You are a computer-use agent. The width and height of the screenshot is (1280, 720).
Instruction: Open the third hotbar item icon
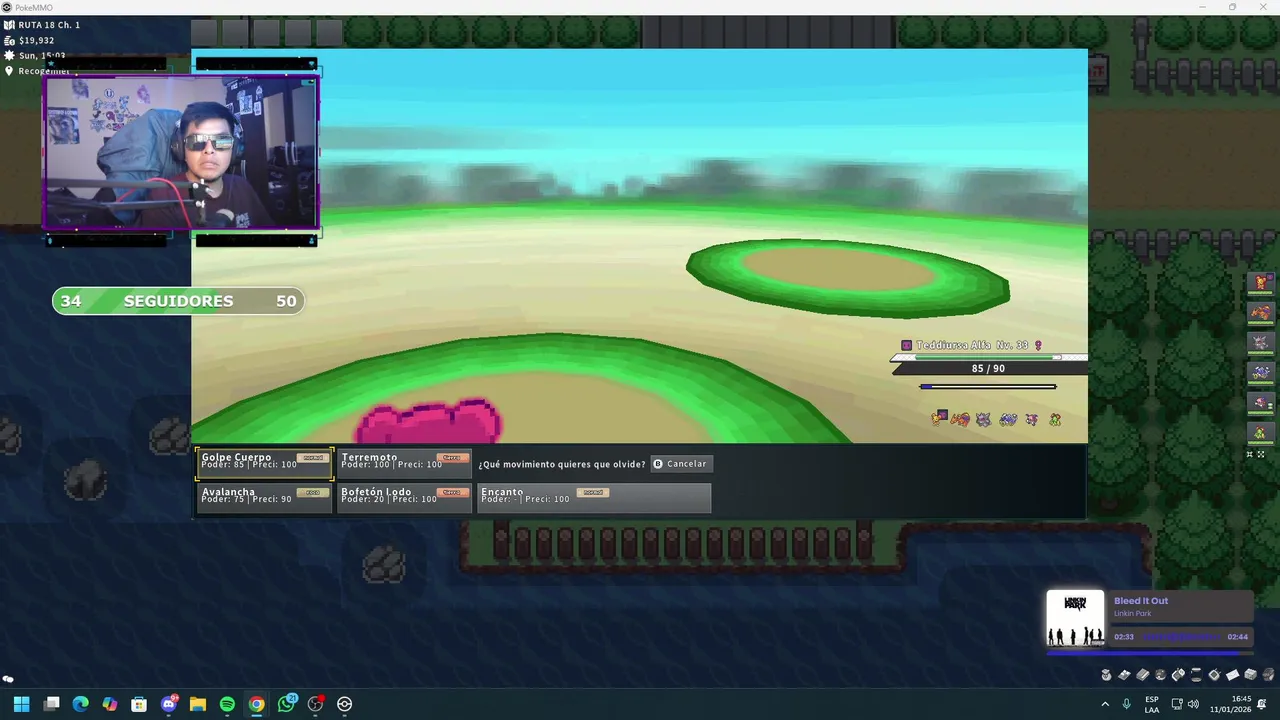[x=1143, y=675]
